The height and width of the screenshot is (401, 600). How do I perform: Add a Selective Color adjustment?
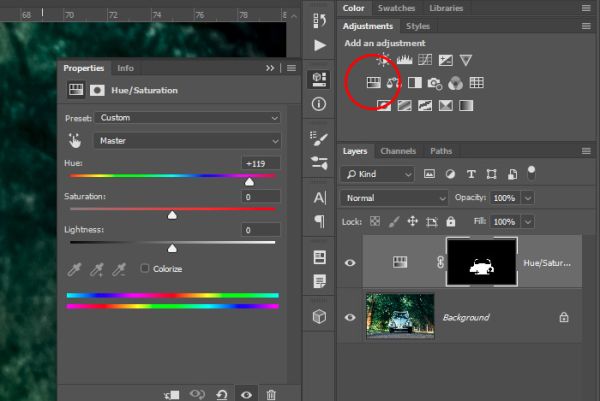coord(445,106)
